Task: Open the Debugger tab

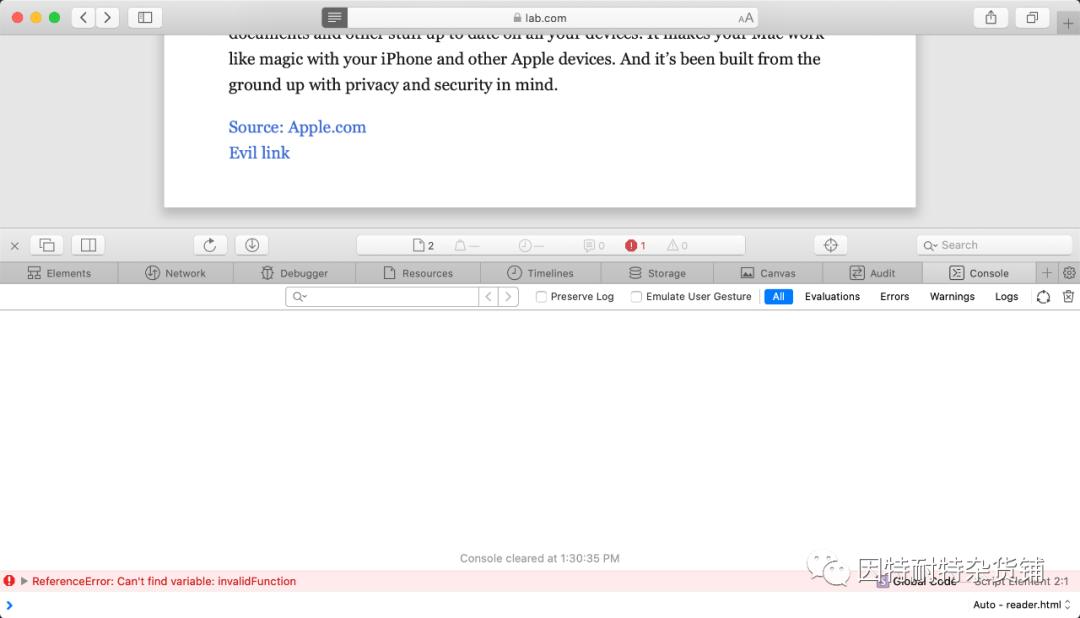Action: click(x=295, y=273)
